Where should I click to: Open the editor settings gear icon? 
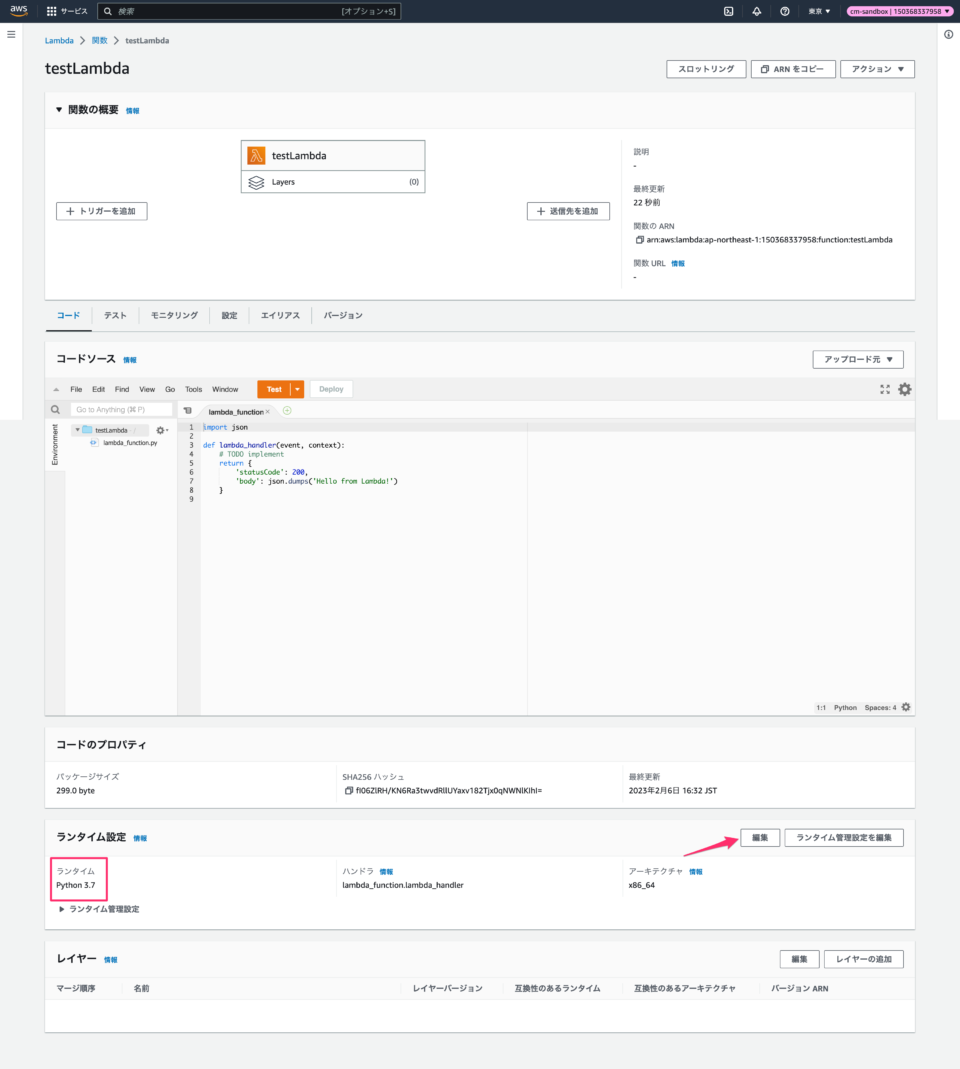coord(904,389)
